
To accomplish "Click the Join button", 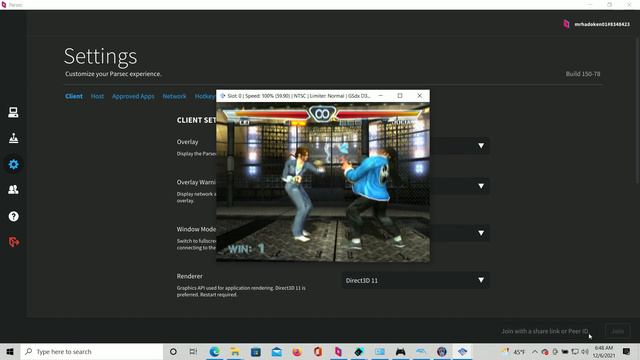I will click(618, 331).
